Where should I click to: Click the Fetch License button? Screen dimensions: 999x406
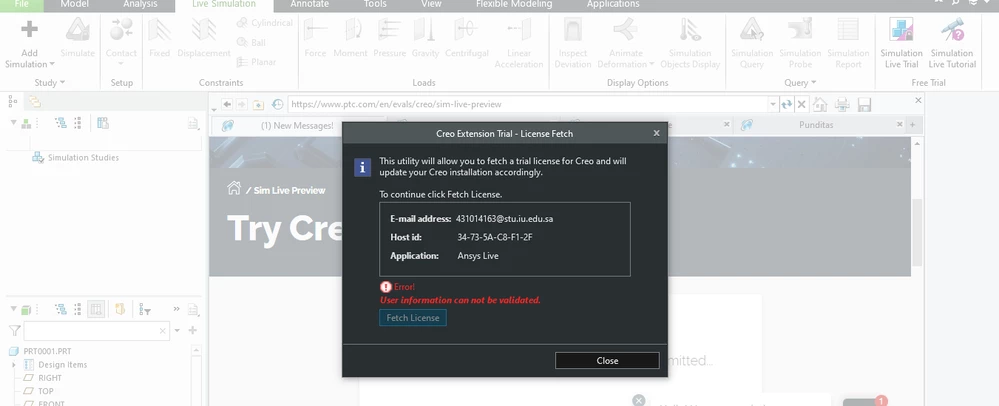coord(413,317)
